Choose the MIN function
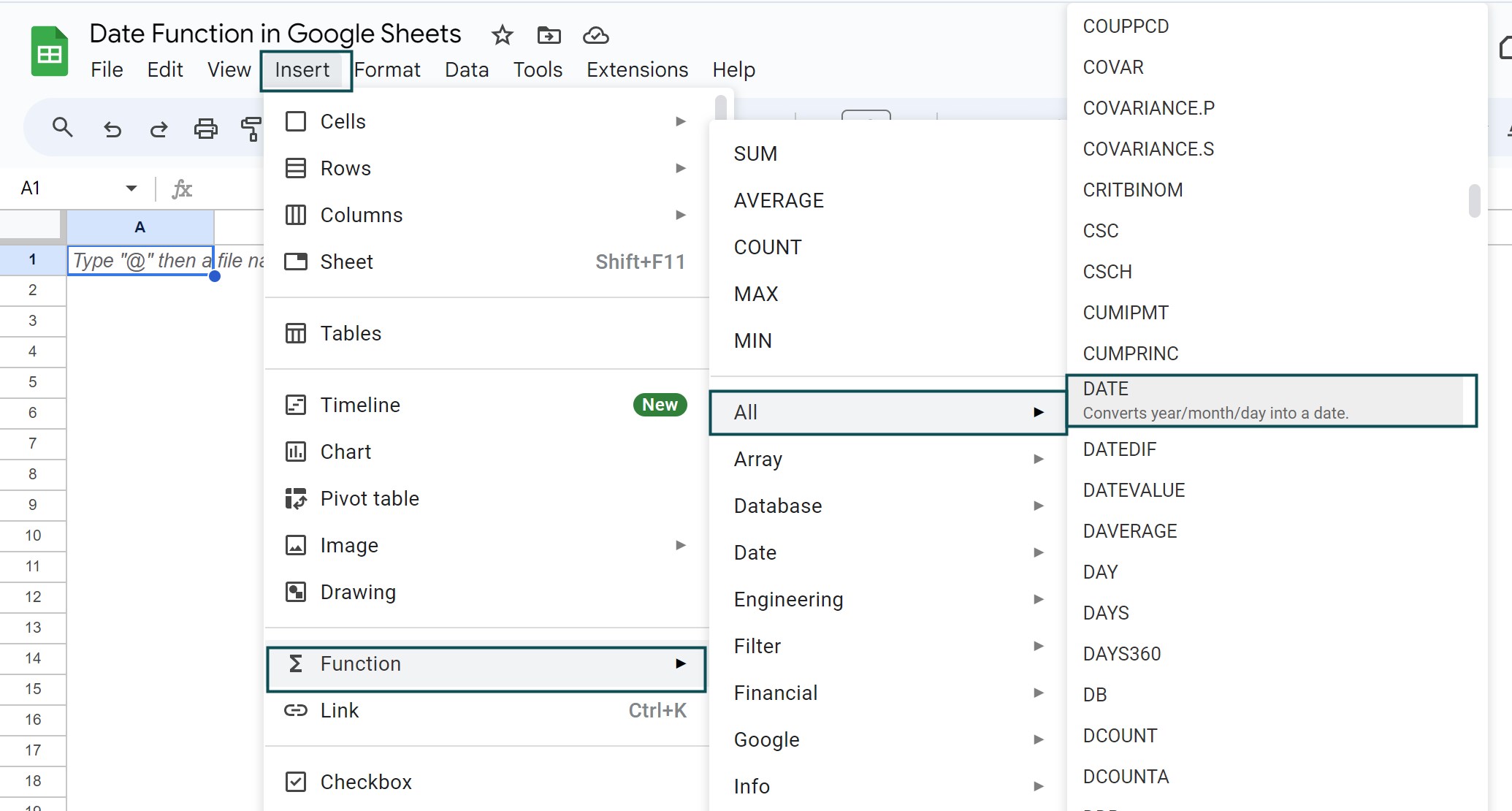 coord(888,340)
